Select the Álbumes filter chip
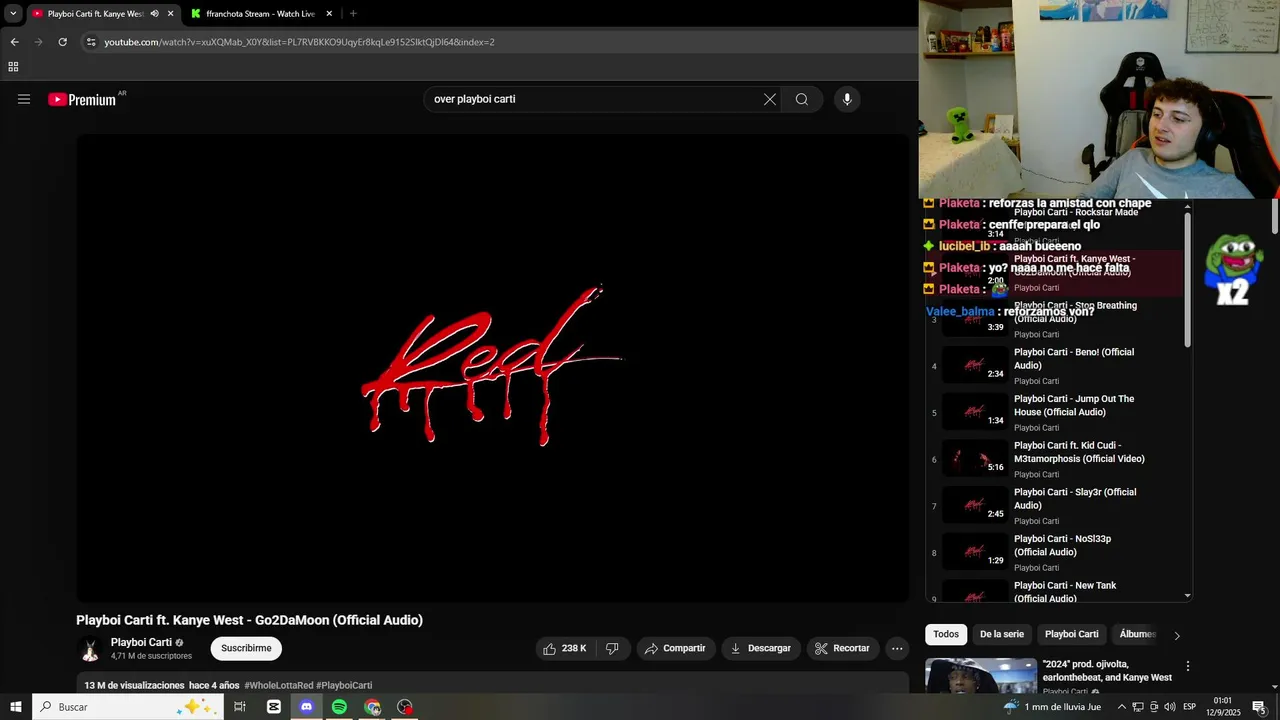The width and height of the screenshot is (1280, 720). [x=1137, y=634]
